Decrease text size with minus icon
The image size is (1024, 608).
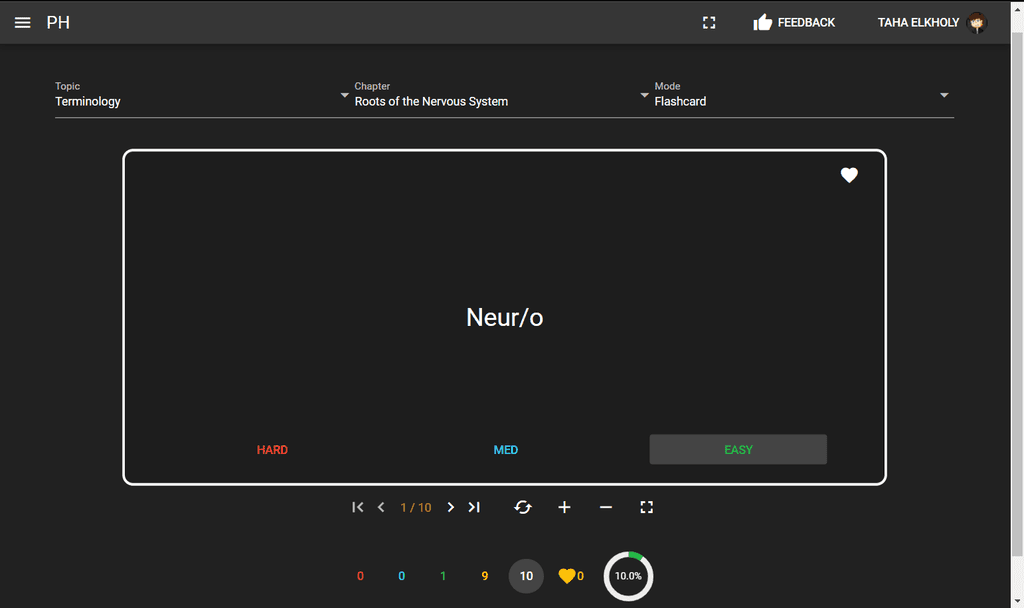click(x=606, y=507)
